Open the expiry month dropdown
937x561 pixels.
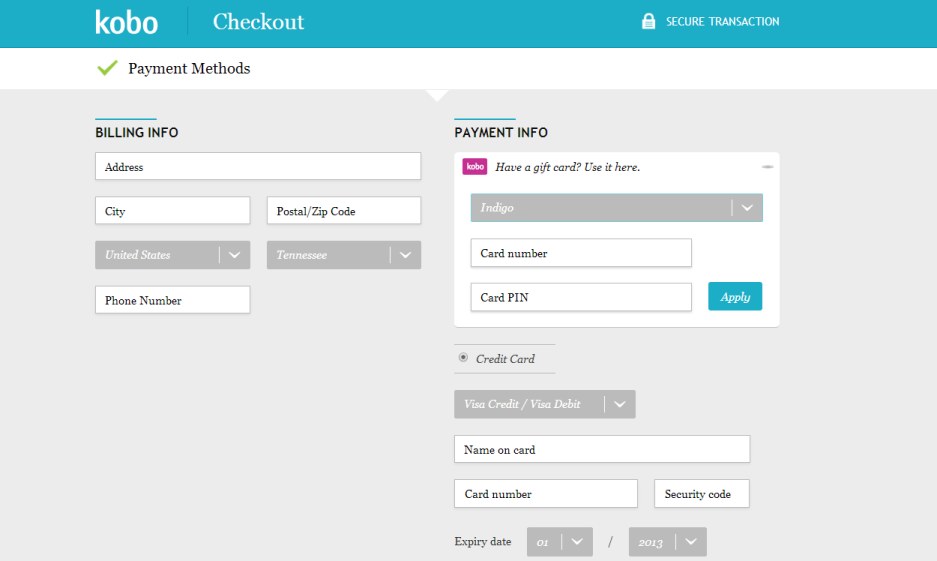pyautogui.click(x=559, y=542)
